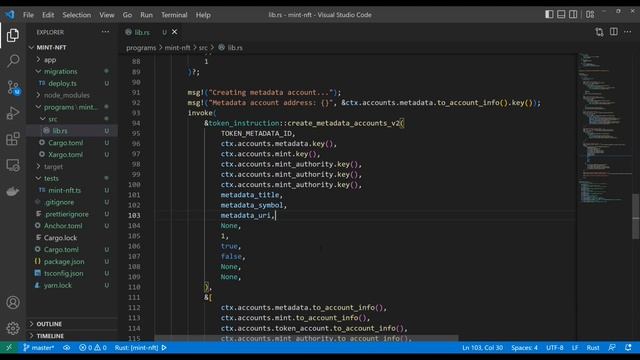Open deploy.ts file

pyautogui.click(x=62, y=83)
